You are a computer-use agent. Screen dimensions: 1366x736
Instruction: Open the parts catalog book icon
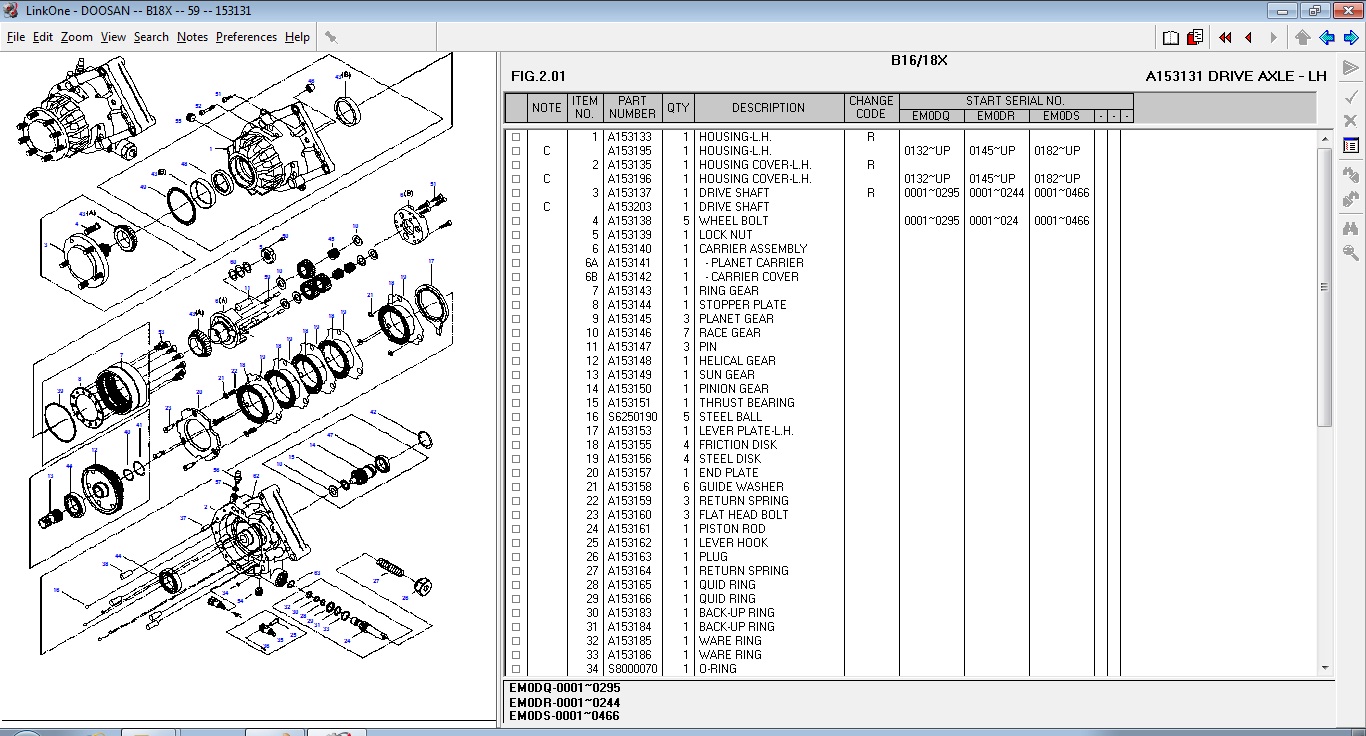pyautogui.click(x=1171, y=36)
